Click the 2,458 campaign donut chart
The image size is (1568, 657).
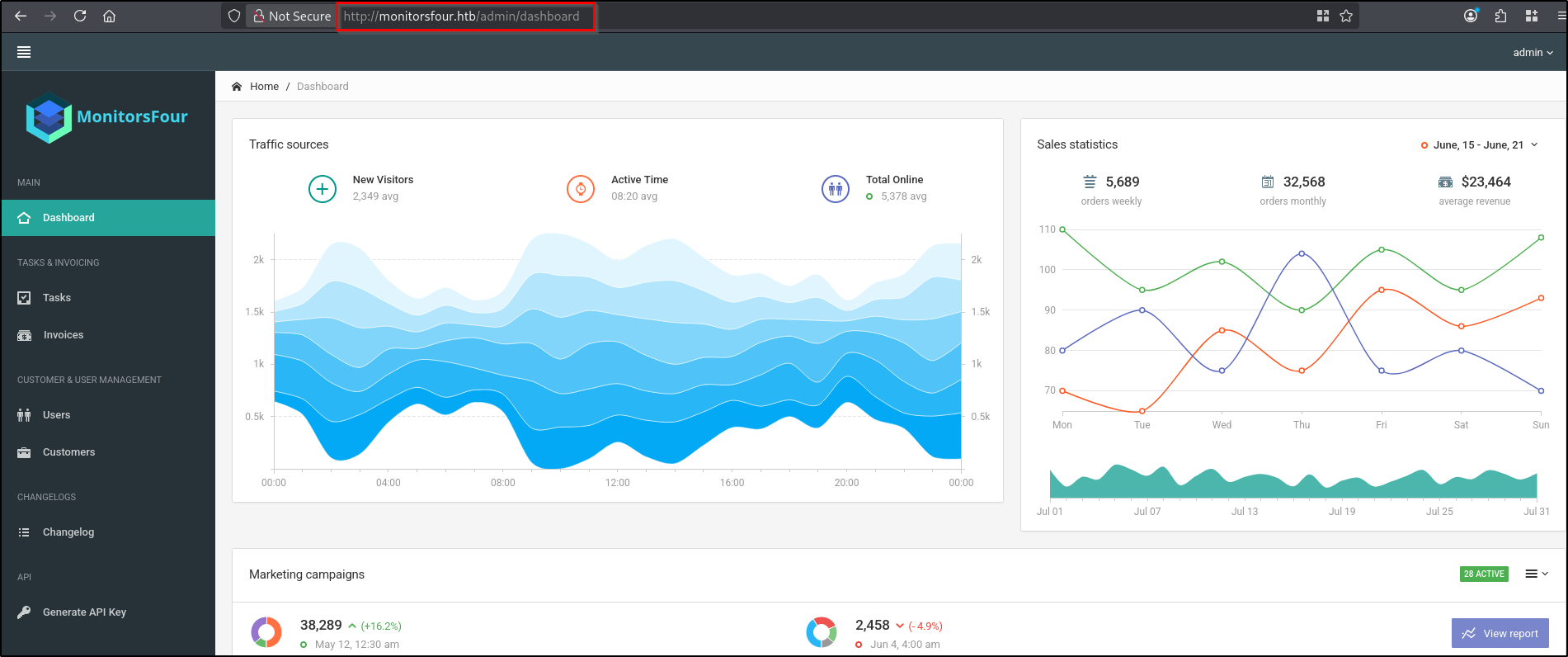822,632
